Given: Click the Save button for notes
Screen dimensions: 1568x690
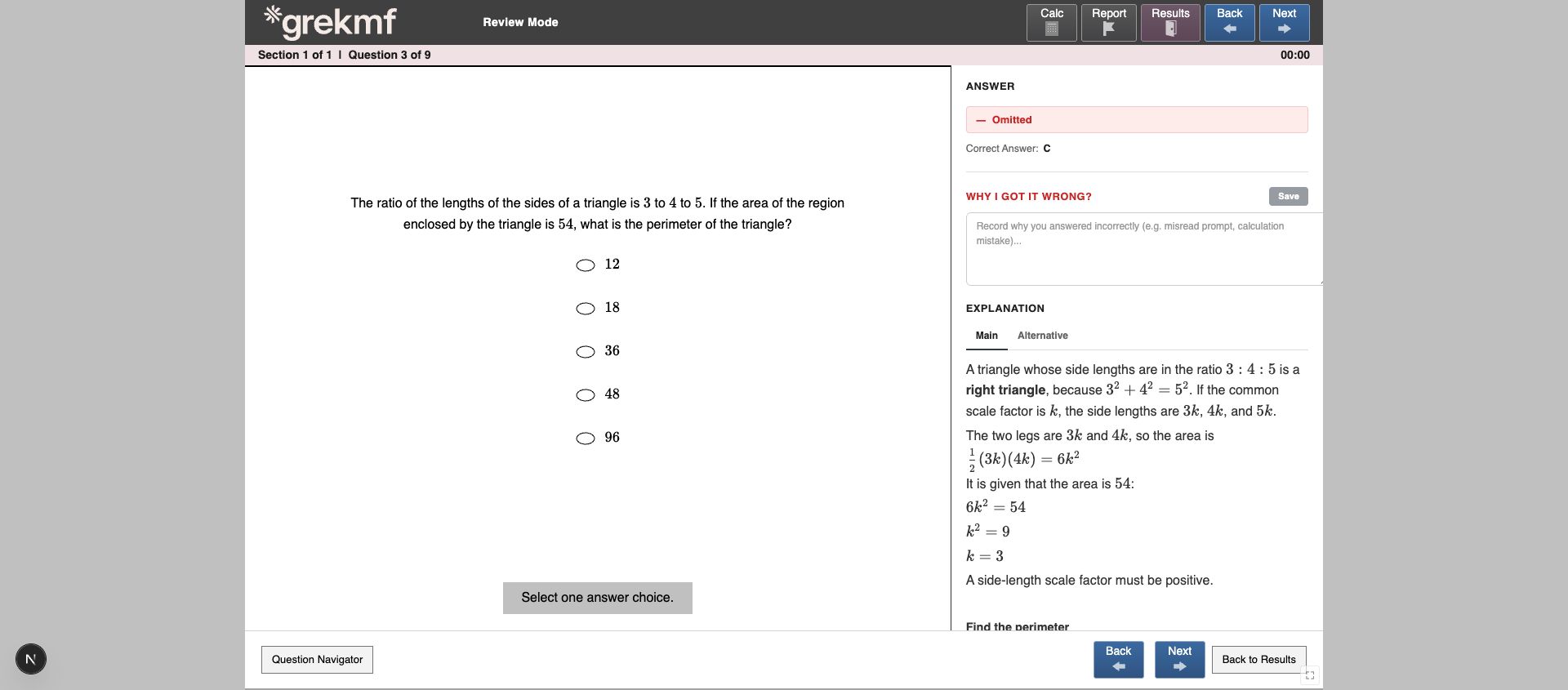Looking at the screenshot, I should point(1288,196).
